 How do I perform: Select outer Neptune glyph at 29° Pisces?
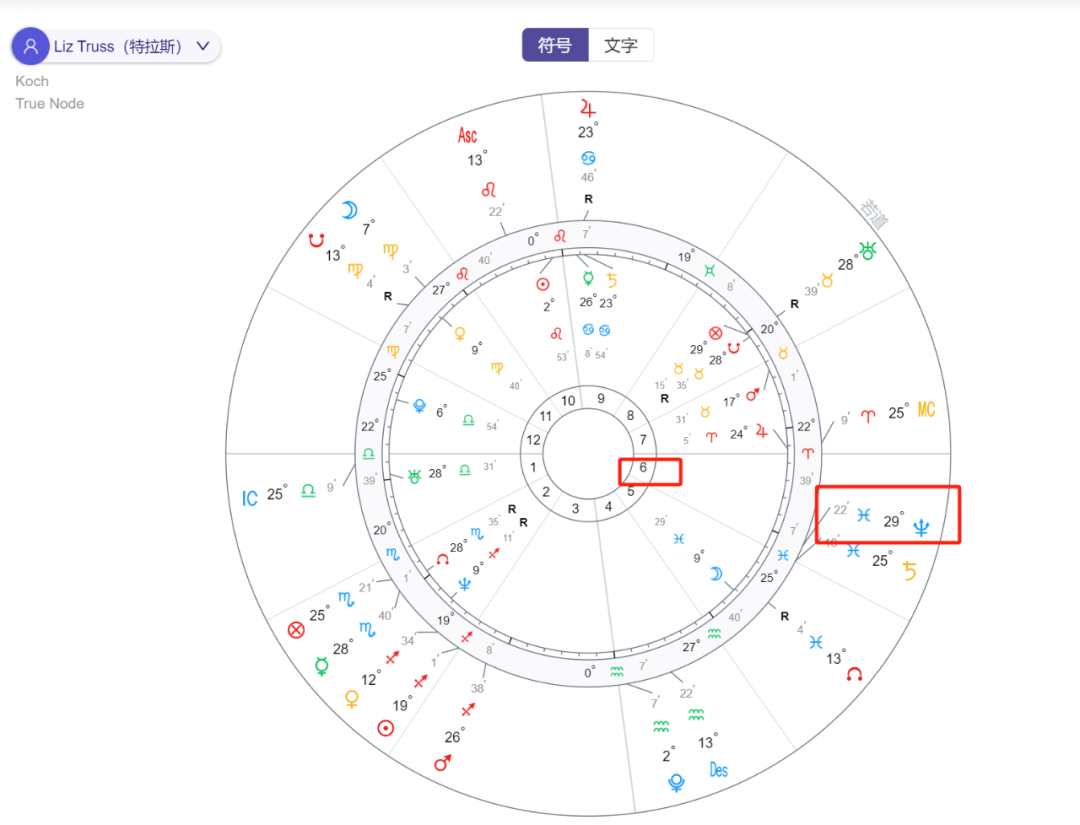pos(921,528)
